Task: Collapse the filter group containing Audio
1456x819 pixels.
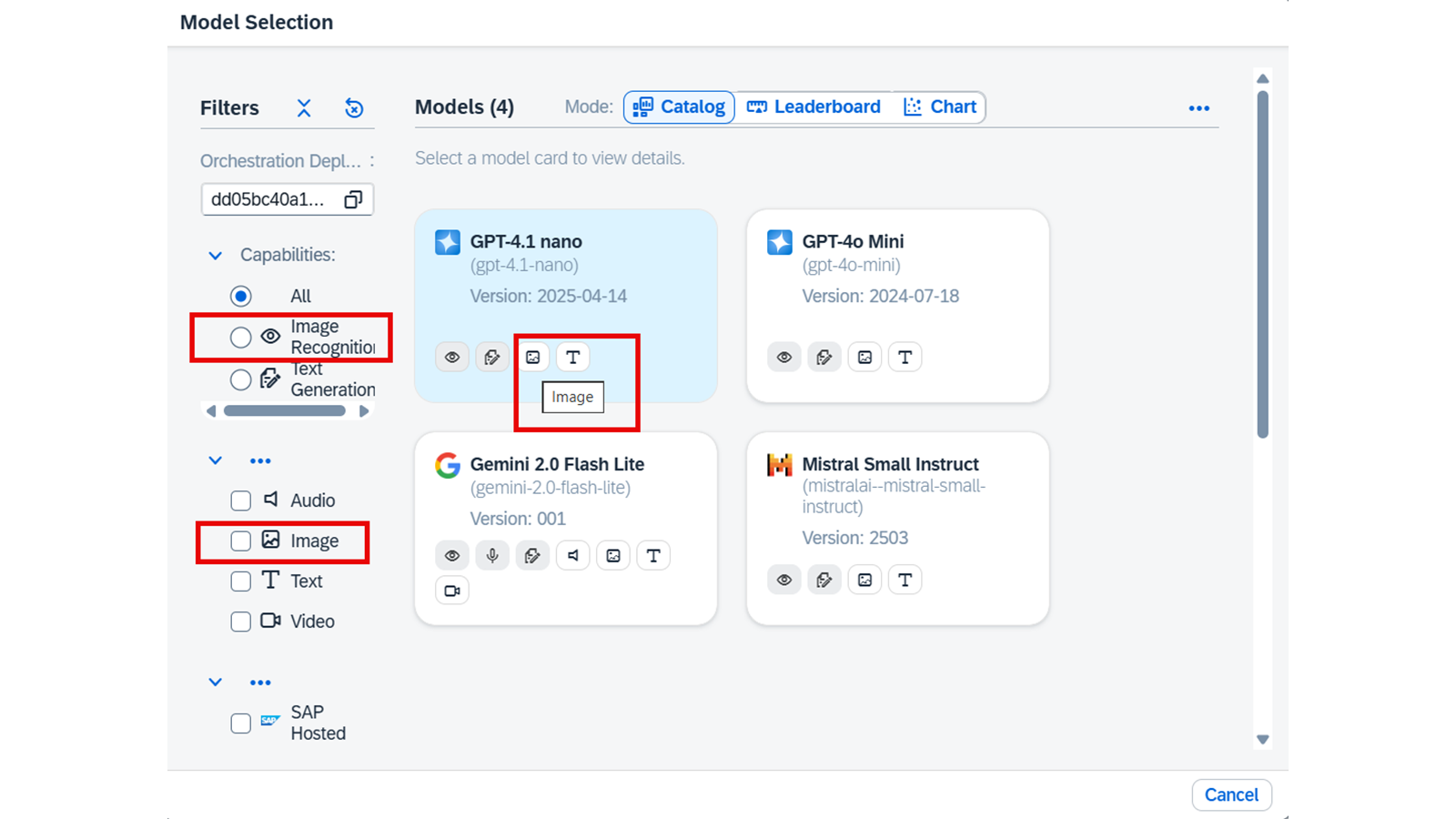Action: click(x=215, y=461)
